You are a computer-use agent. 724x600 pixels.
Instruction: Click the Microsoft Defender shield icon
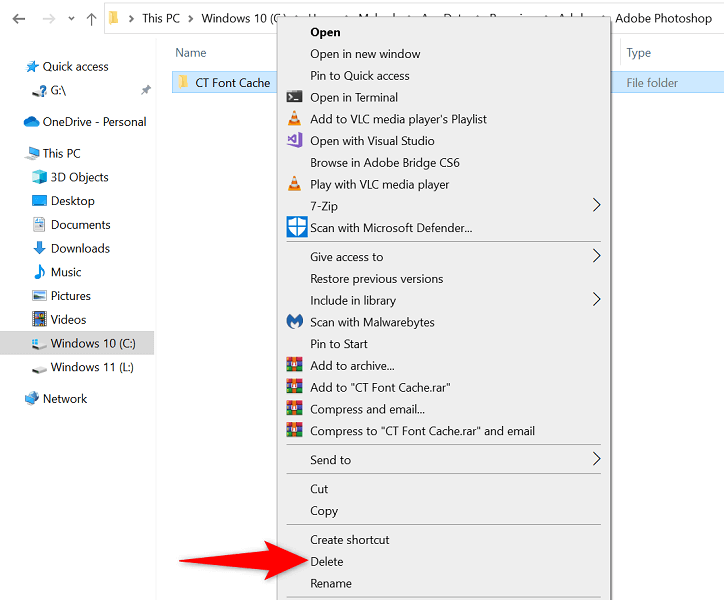pyautogui.click(x=294, y=227)
